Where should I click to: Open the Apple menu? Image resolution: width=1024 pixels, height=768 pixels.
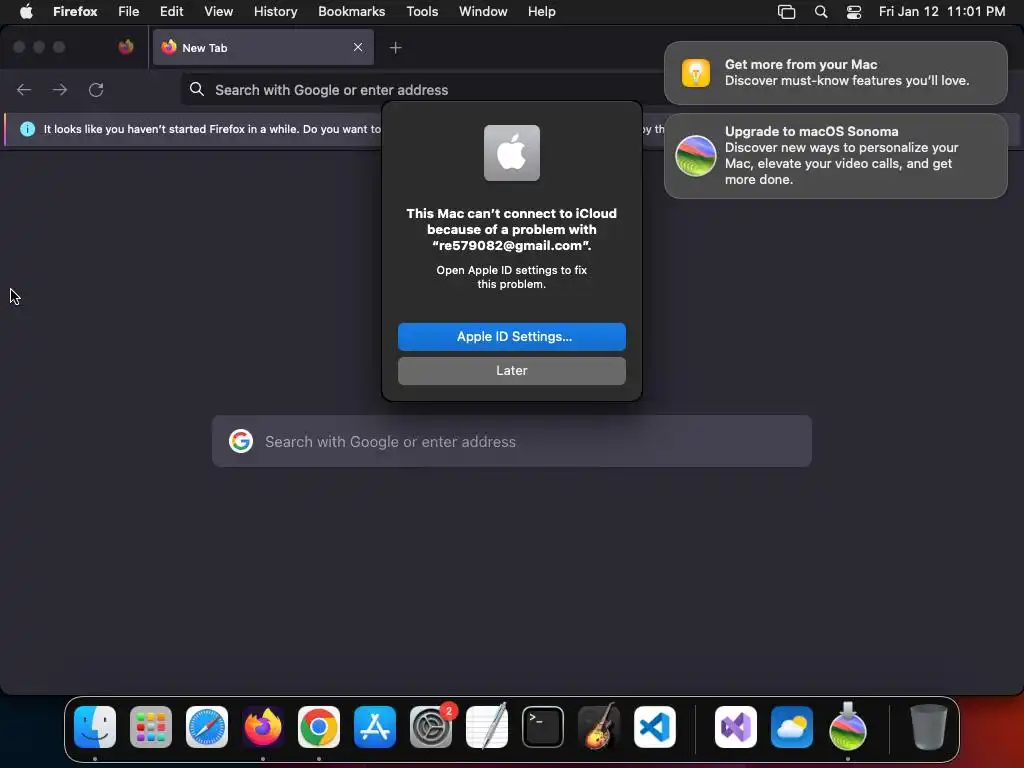coord(26,11)
